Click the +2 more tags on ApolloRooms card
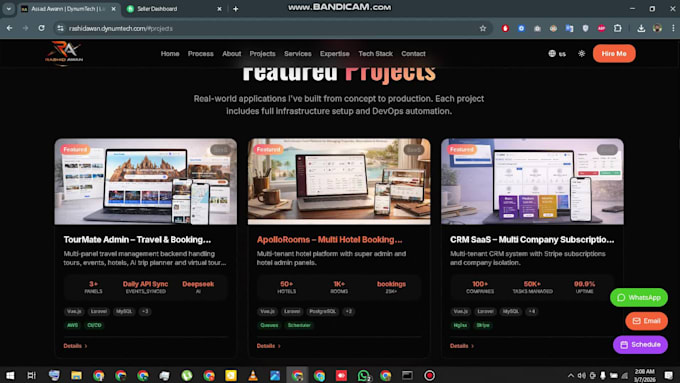680x383 pixels. [349, 311]
